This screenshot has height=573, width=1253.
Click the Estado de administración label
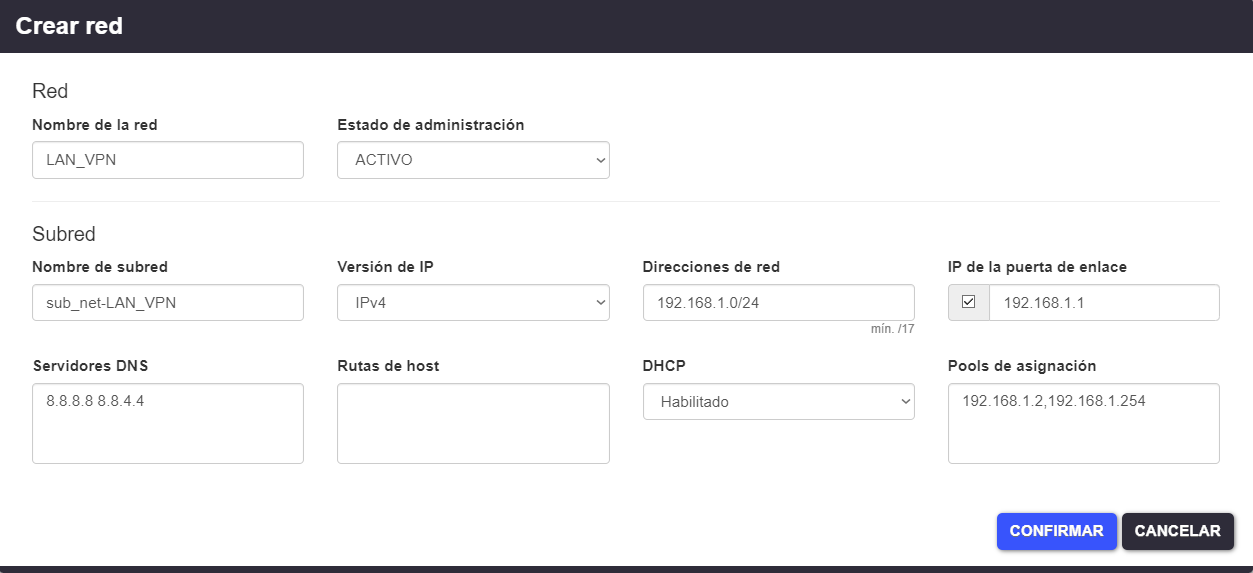tap(430, 125)
